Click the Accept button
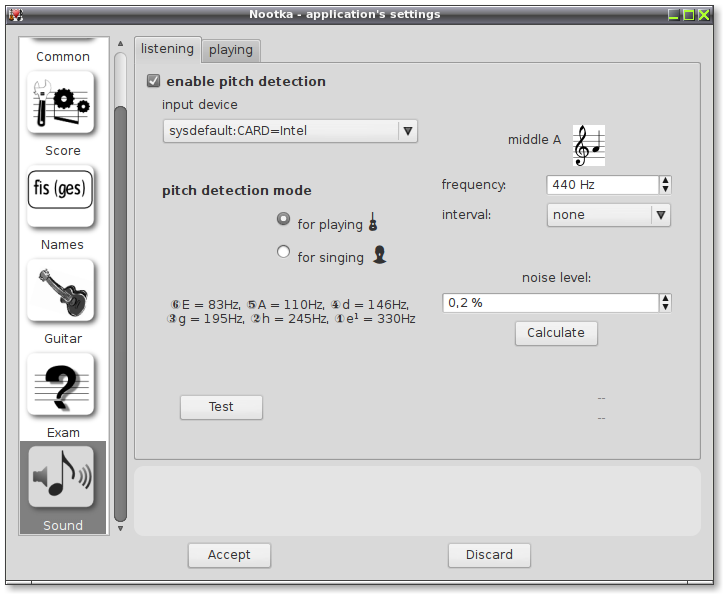The width and height of the screenshot is (723, 594). click(x=229, y=555)
